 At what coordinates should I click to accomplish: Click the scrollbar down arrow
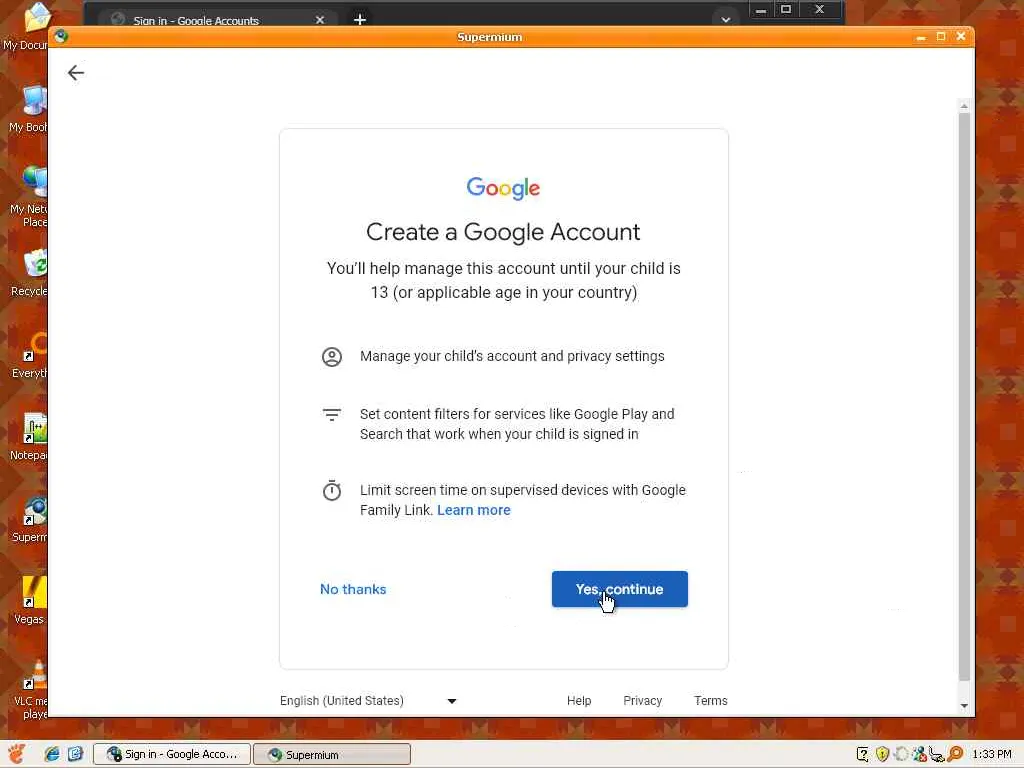pos(964,706)
